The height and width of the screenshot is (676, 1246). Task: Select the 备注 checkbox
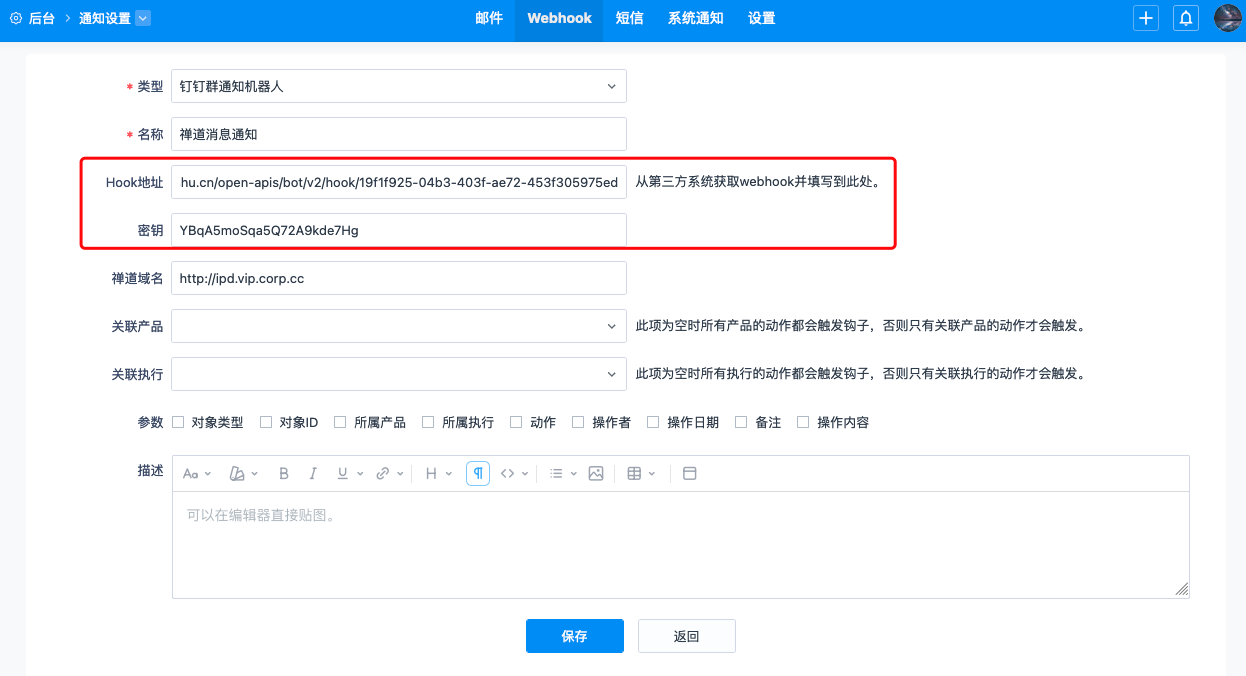pos(741,422)
